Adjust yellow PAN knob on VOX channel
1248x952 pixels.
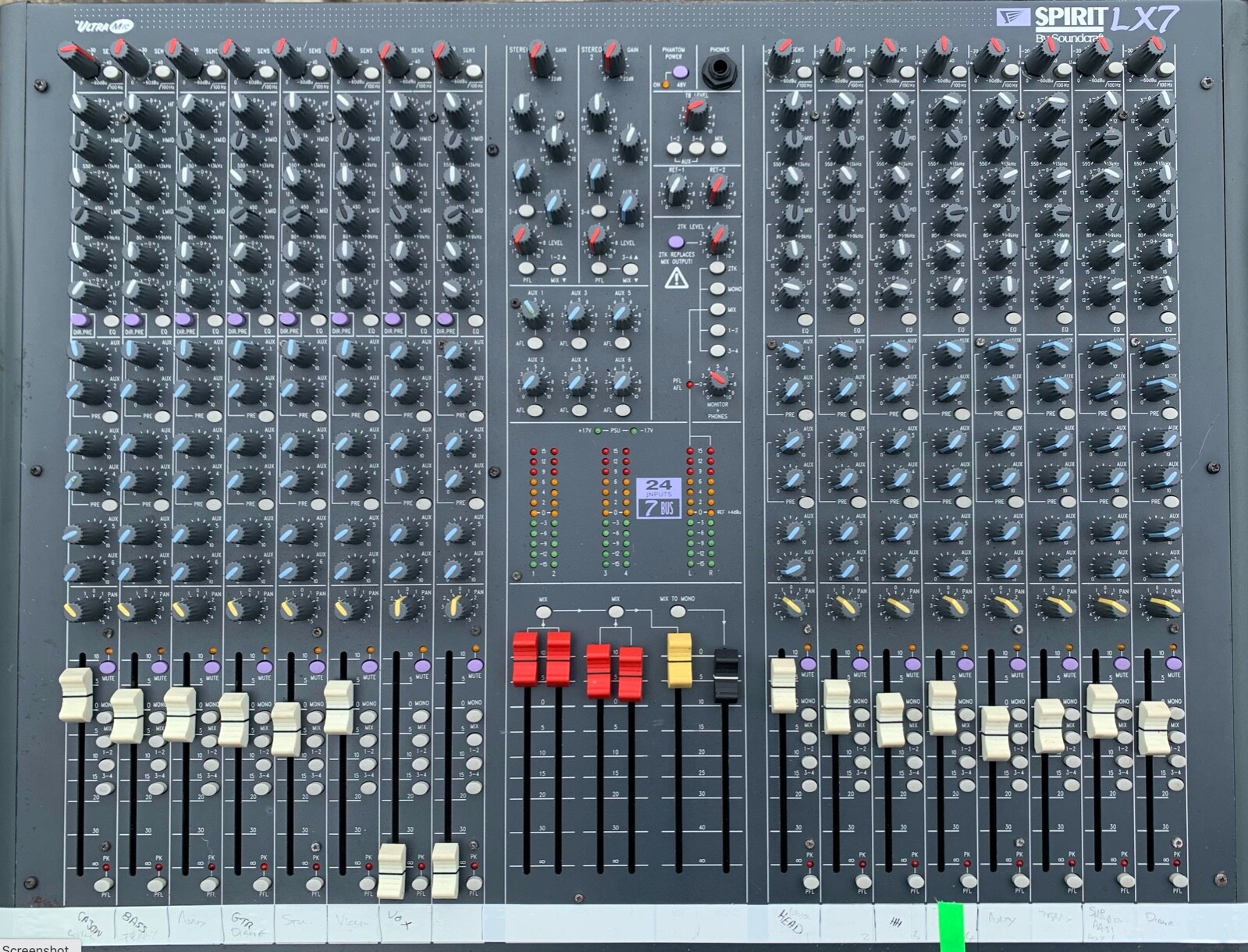[403, 607]
